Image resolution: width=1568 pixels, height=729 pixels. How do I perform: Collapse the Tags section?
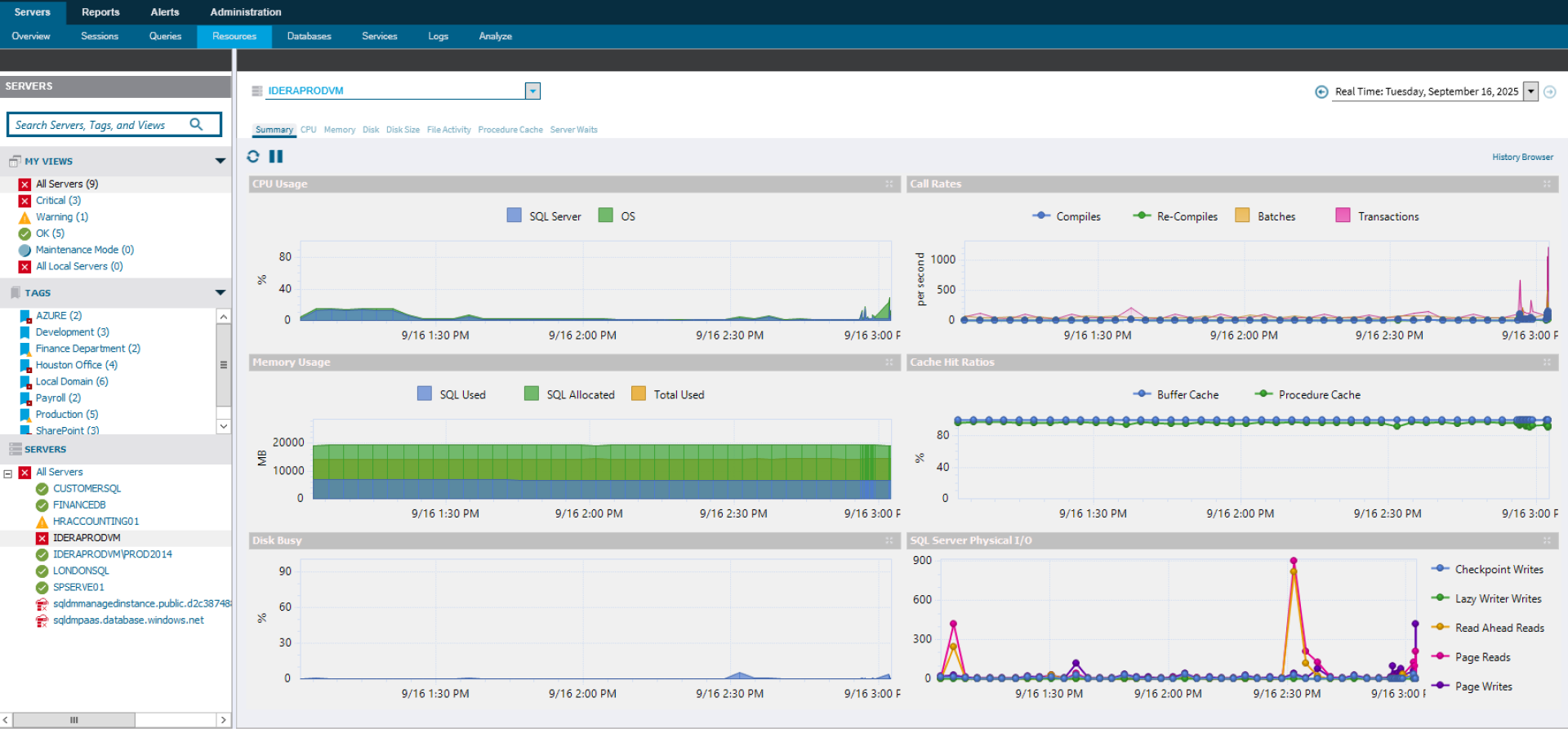[220, 292]
